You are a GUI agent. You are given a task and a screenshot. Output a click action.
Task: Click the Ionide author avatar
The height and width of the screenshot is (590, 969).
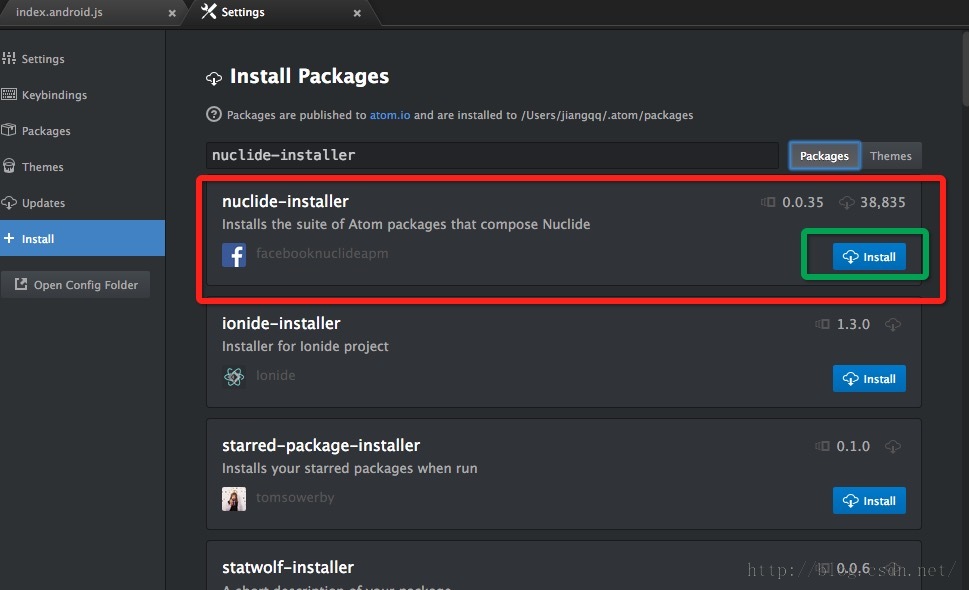coord(233,375)
